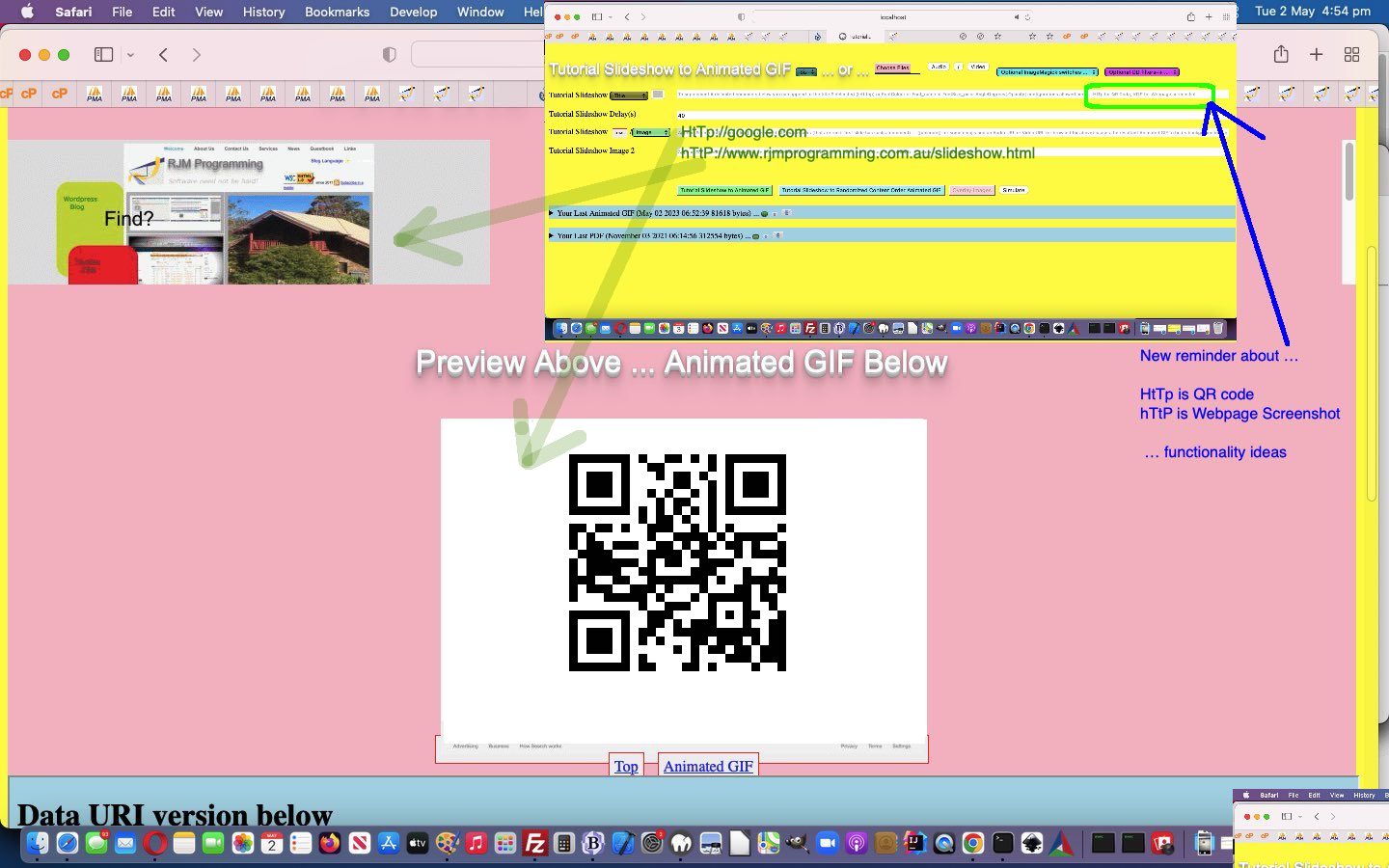Click the Safari address bar field
Image resolution: width=1389 pixels, height=868 pixels.
coord(477,55)
